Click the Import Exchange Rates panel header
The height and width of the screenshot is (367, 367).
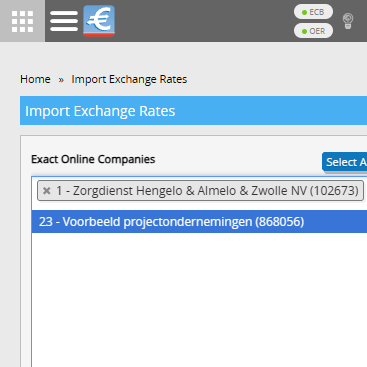coord(193,111)
